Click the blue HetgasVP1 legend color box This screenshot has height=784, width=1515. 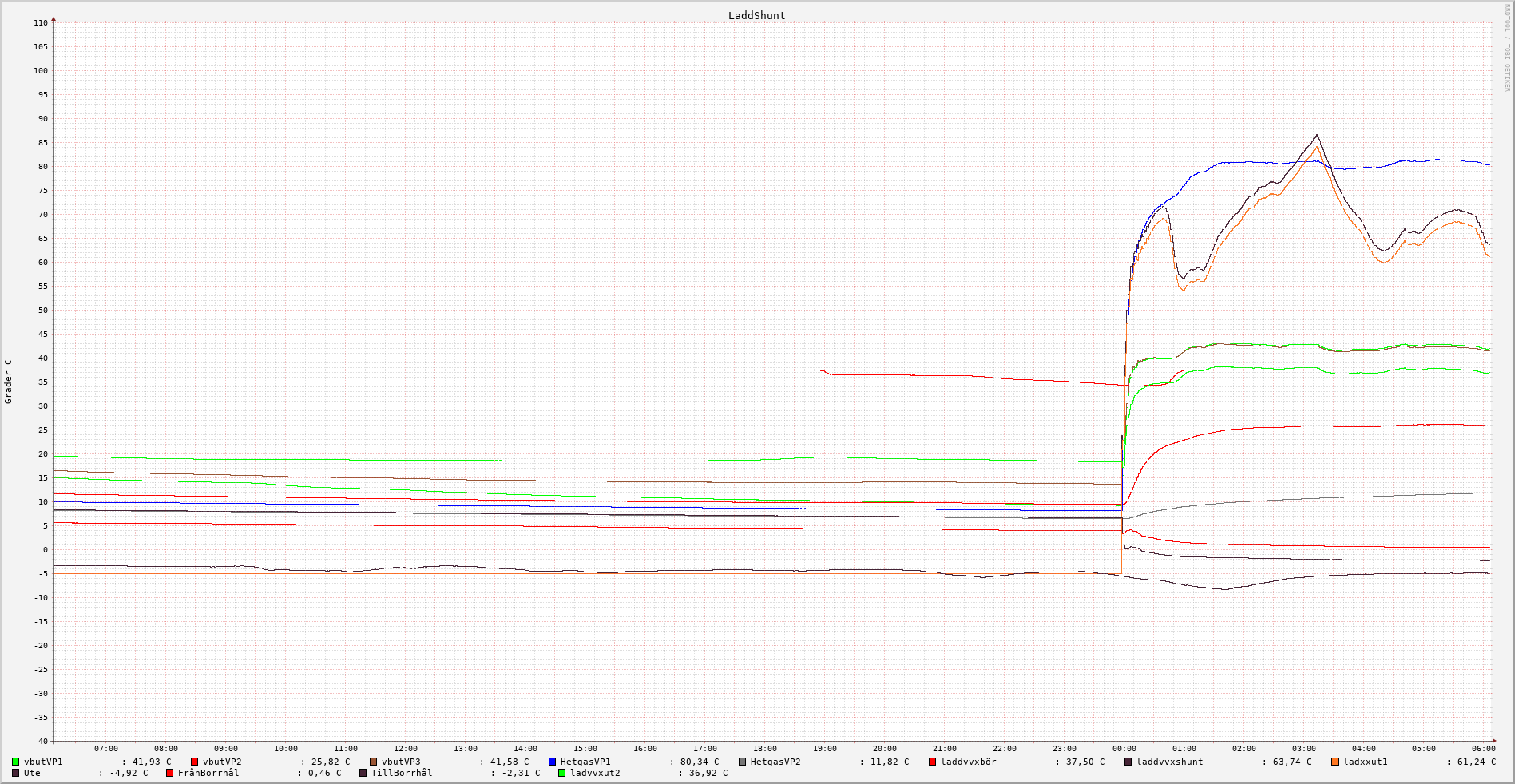[553, 762]
